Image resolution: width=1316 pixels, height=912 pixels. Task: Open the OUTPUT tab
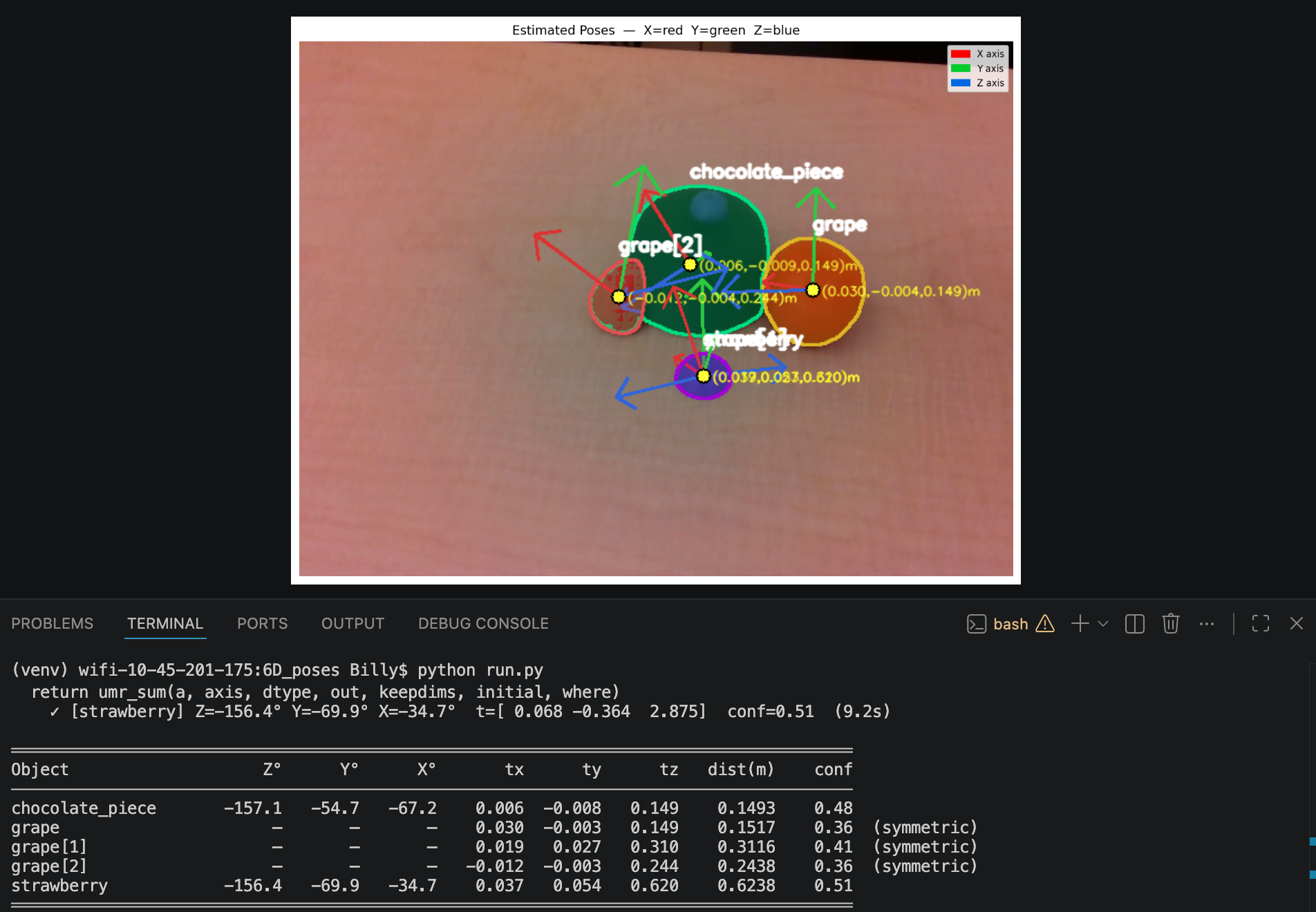click(352, 623)
